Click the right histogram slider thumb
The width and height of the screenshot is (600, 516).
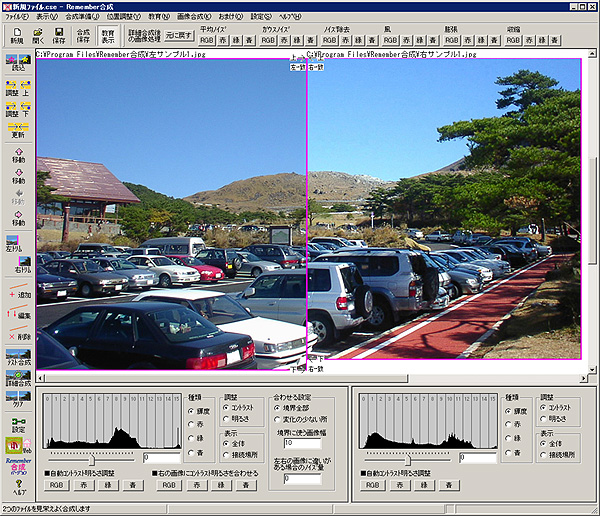click(x=408, y=459)
